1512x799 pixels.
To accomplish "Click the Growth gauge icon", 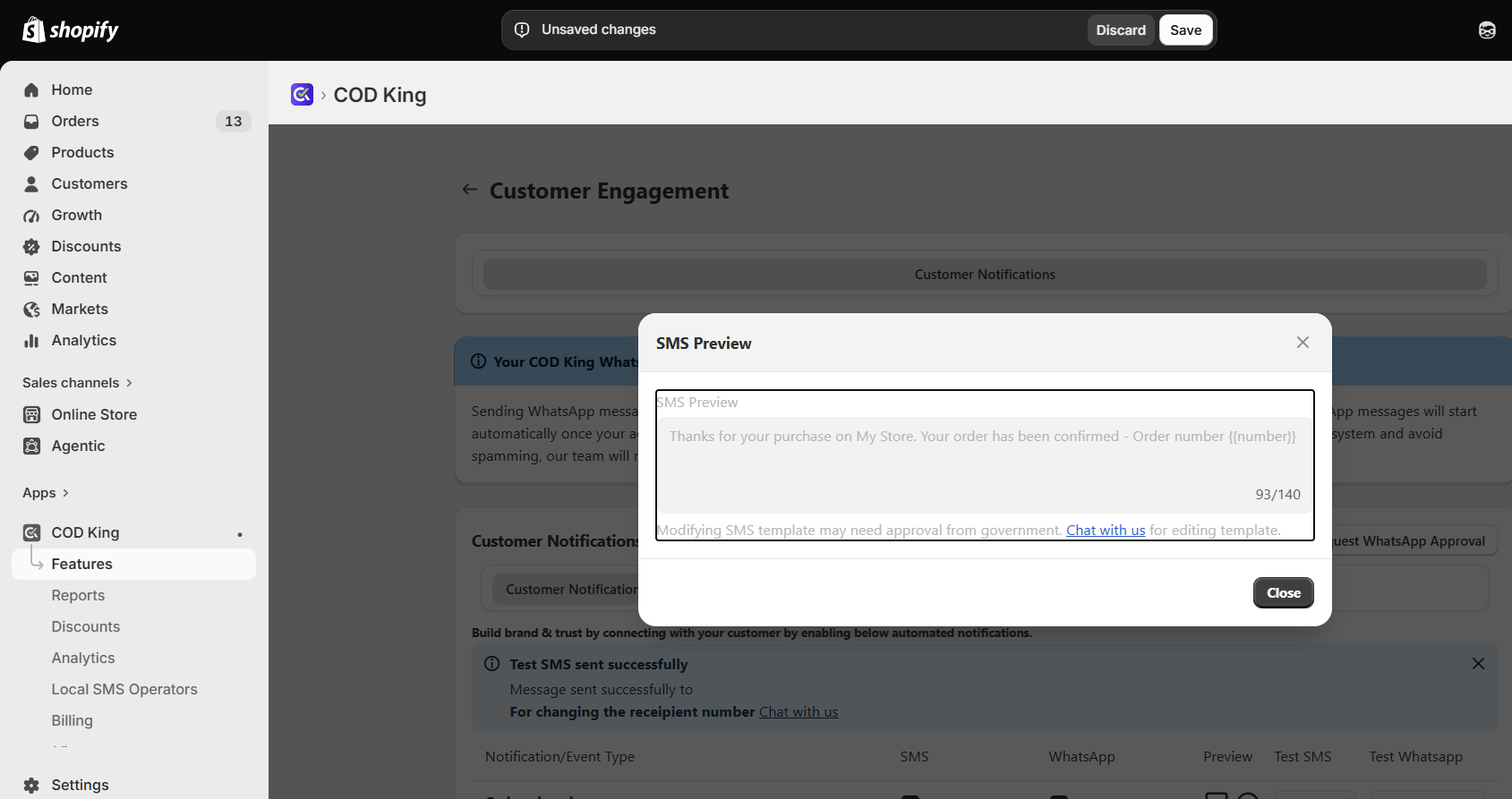I will pos(31,215).
